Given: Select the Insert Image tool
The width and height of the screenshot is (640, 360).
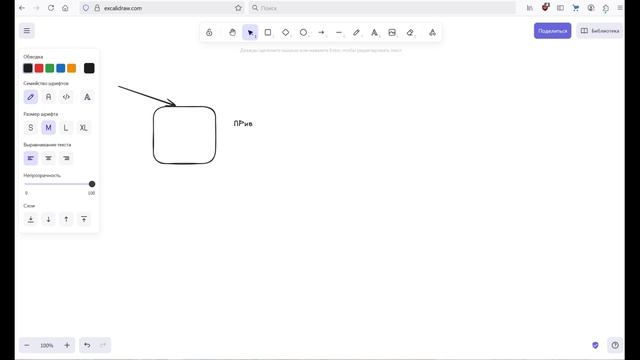Looking at the screenshot, I should tap(392, 32).
